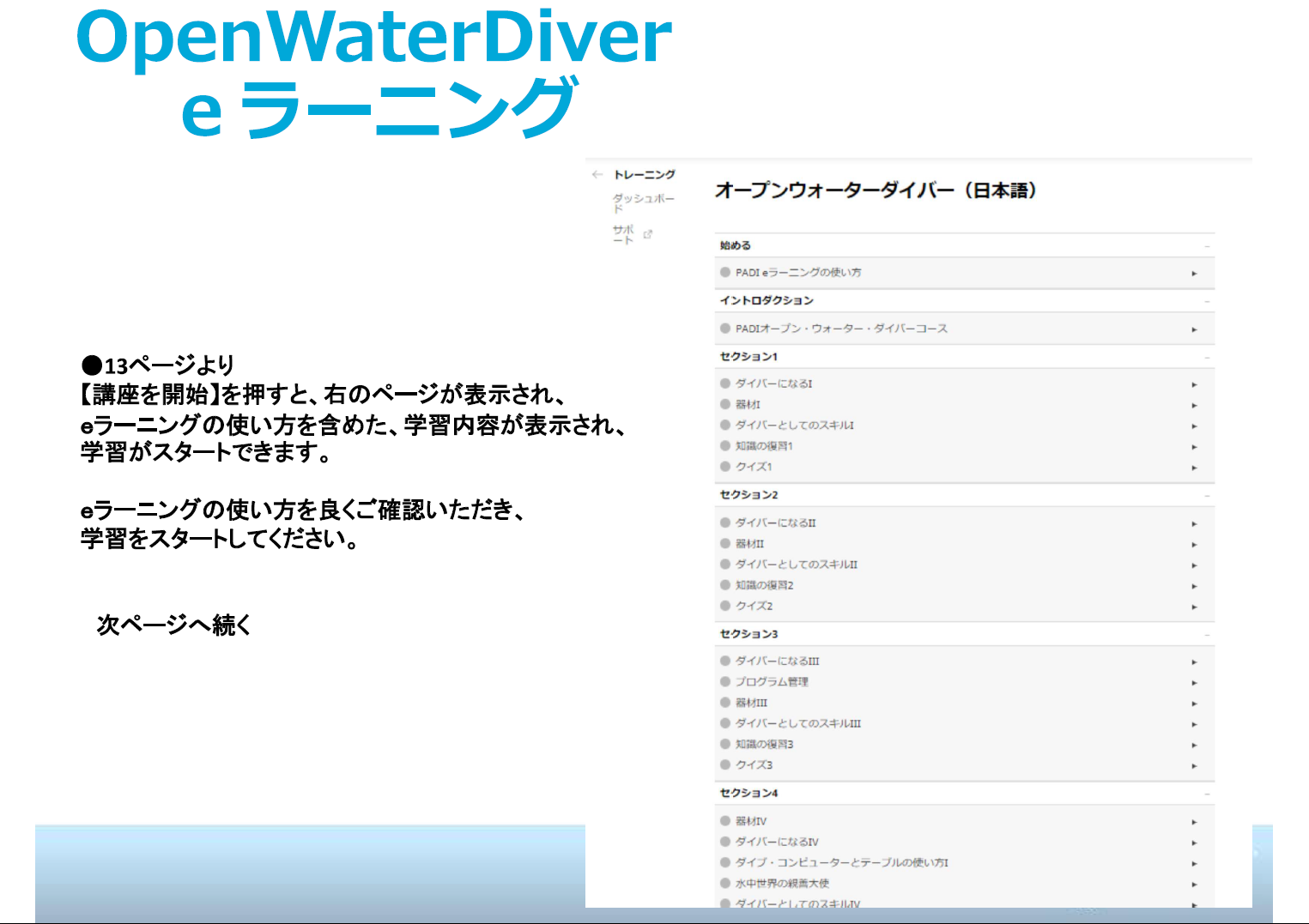Click the back arrow beside トレーニング

(x=597, y=174)
